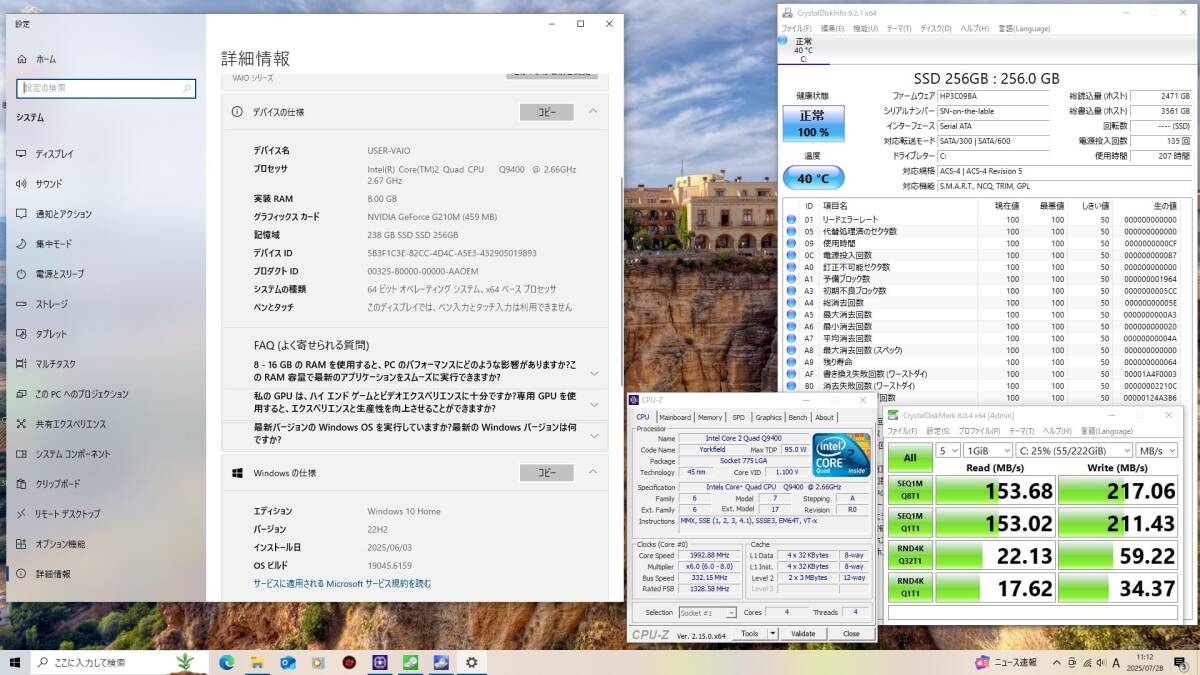Run RND4K Q1T1 test button
The height and width of the screenshot is (675, 1200).
[x=910, y=588]
